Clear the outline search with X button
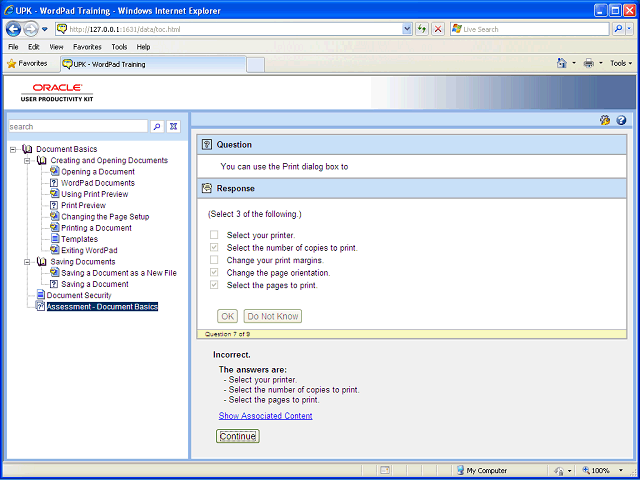The width and height of the screenshot is (640, 480). [x=173, y=127]
